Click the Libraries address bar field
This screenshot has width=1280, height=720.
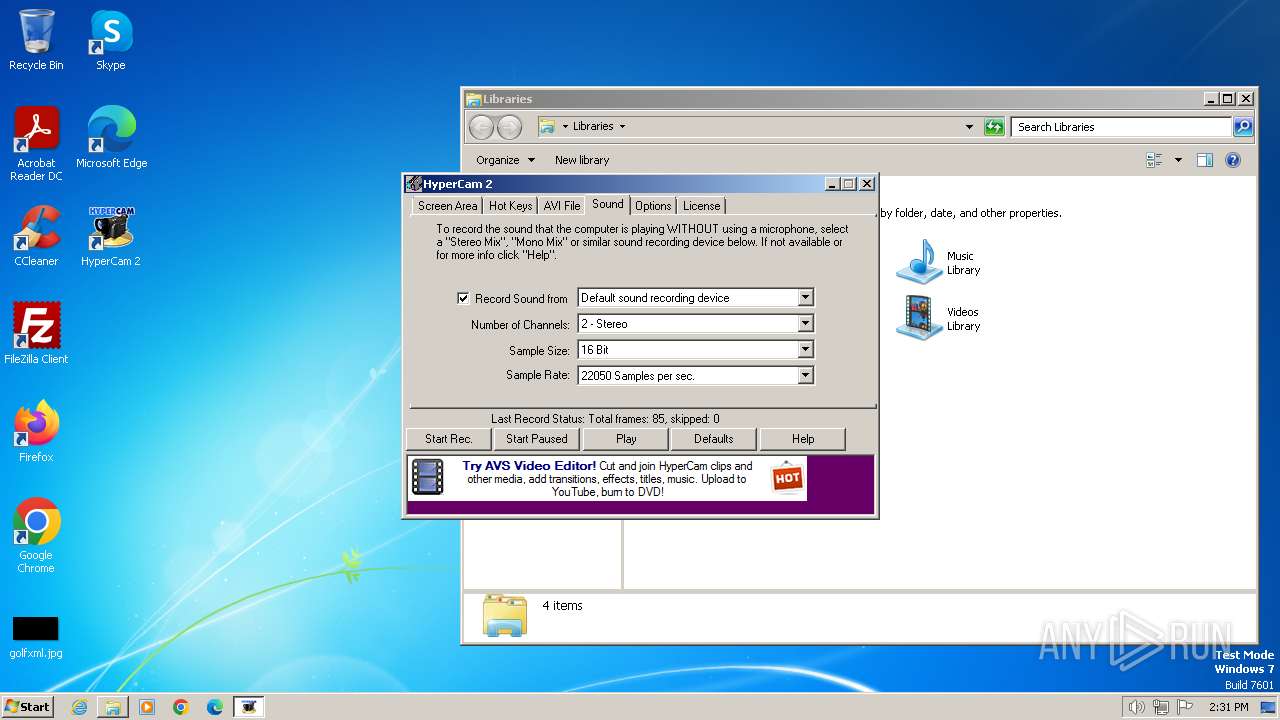pos(757,127)
